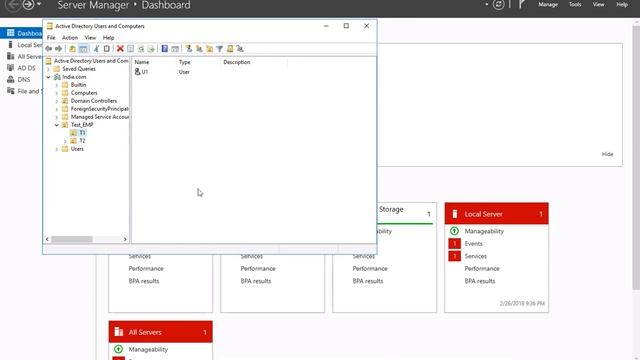Toggle Show/Hide Console Tree toolbar icon
The width and height of the screenshot is (640, 360).
(83, 49)
